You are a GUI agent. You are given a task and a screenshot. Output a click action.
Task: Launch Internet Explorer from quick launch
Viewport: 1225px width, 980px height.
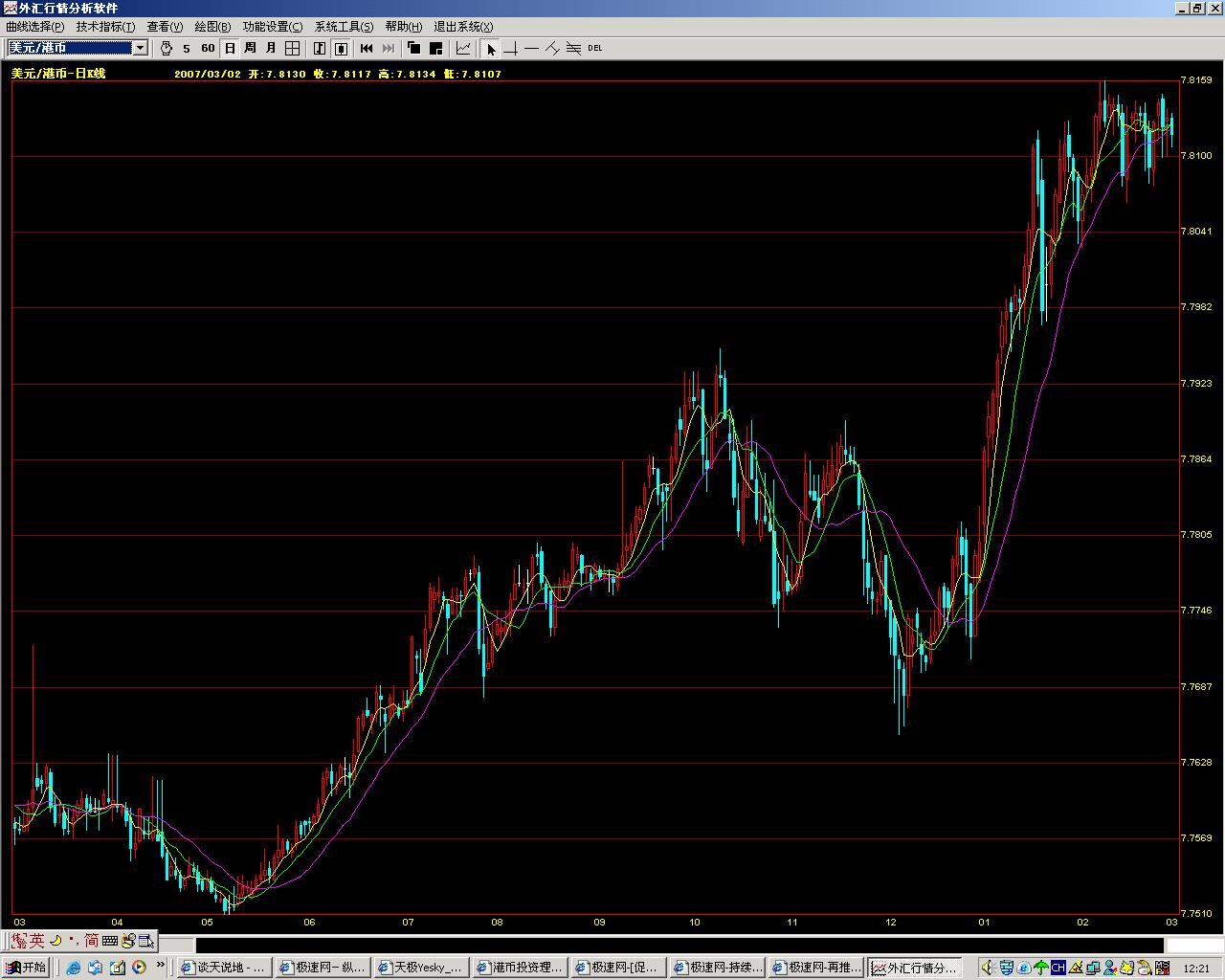[x=73, y=968]
